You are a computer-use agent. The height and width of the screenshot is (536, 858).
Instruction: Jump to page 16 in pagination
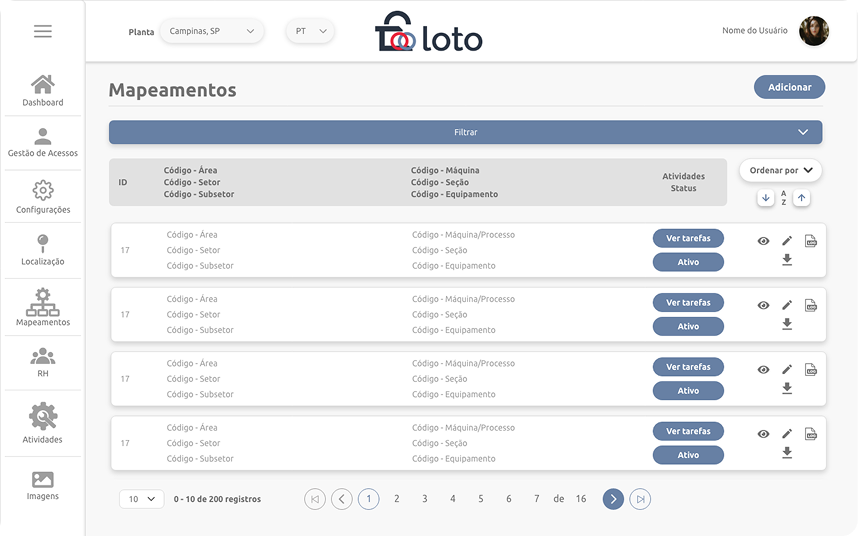pyautogui.click(x=581, y=499)
